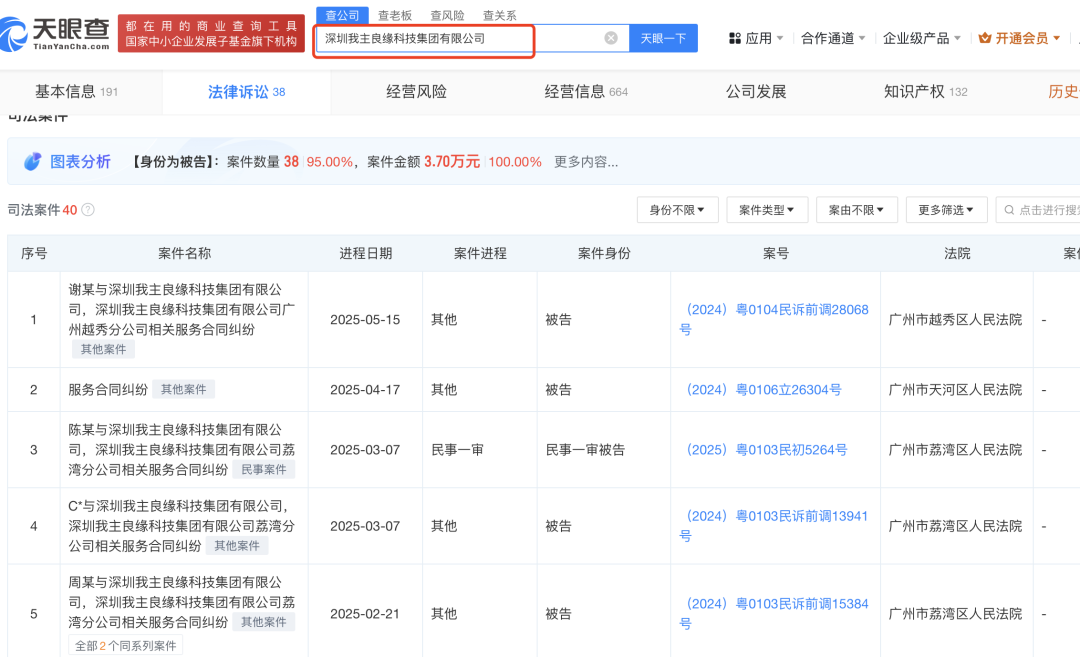Image resolution: width=1080 pixels, height=657 pixels.
Task: Click the help icon beside 司法案件 40
Action: 88,210
